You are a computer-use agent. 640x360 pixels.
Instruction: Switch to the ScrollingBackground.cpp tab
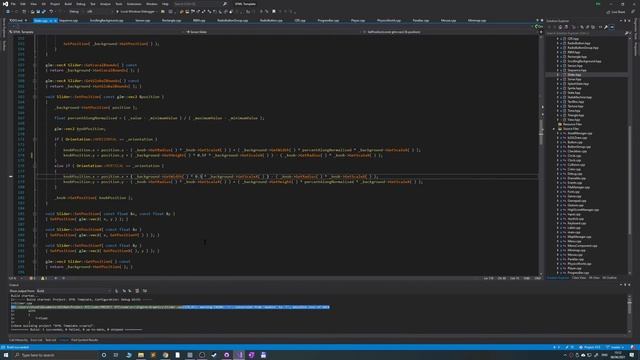[107, 20]
